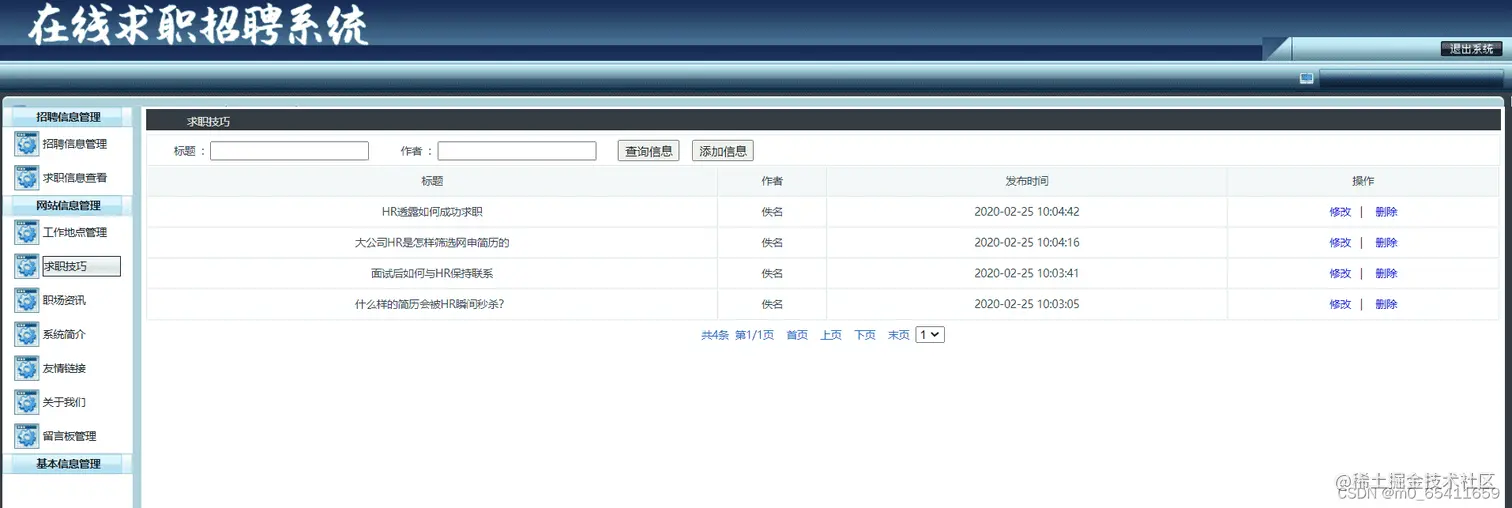Collapse the 网站信息管理 section header
Viewport: 1512px width, 508px height.
[x=68, y=206]
